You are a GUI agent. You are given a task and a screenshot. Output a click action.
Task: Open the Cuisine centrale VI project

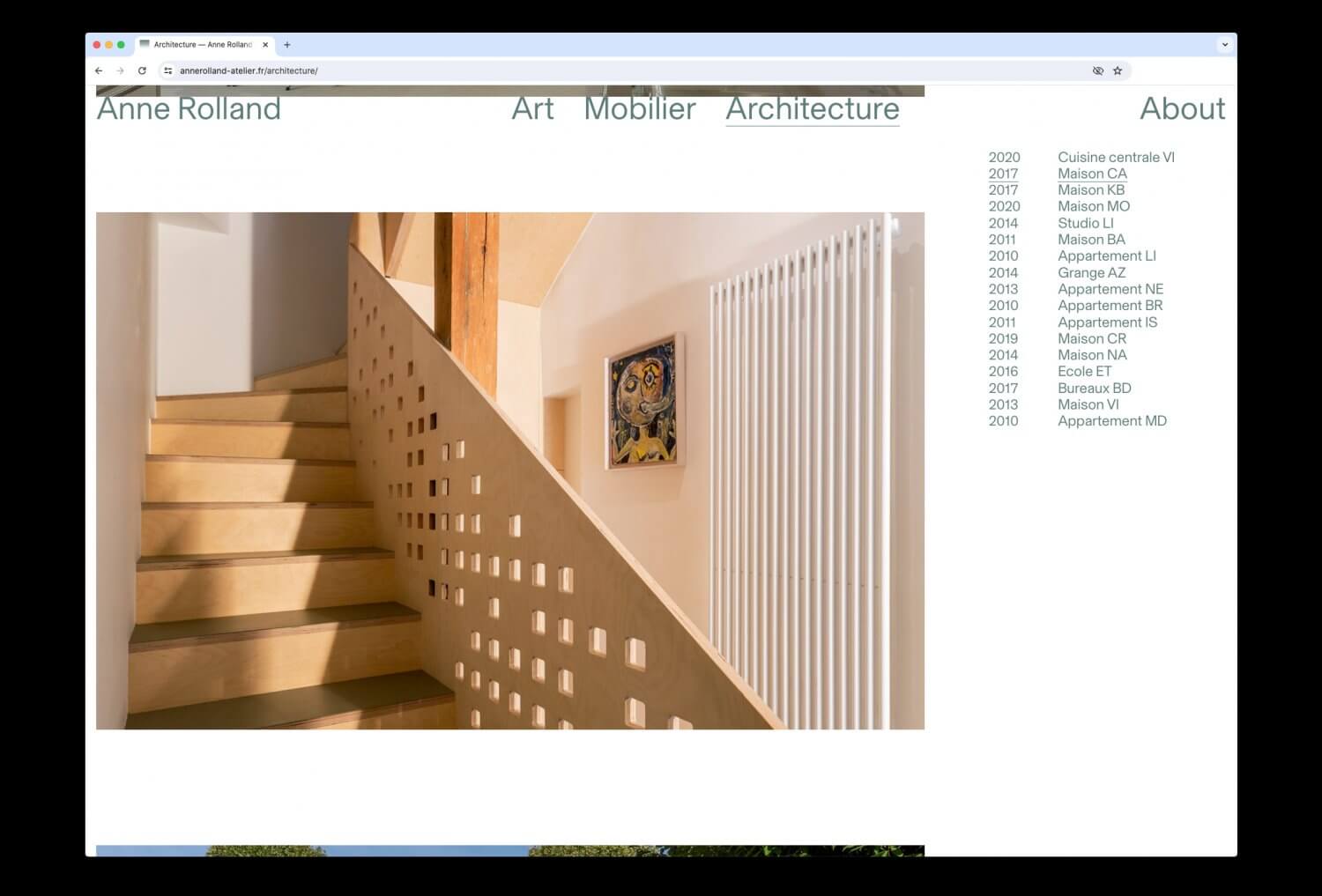point(1116,158)
